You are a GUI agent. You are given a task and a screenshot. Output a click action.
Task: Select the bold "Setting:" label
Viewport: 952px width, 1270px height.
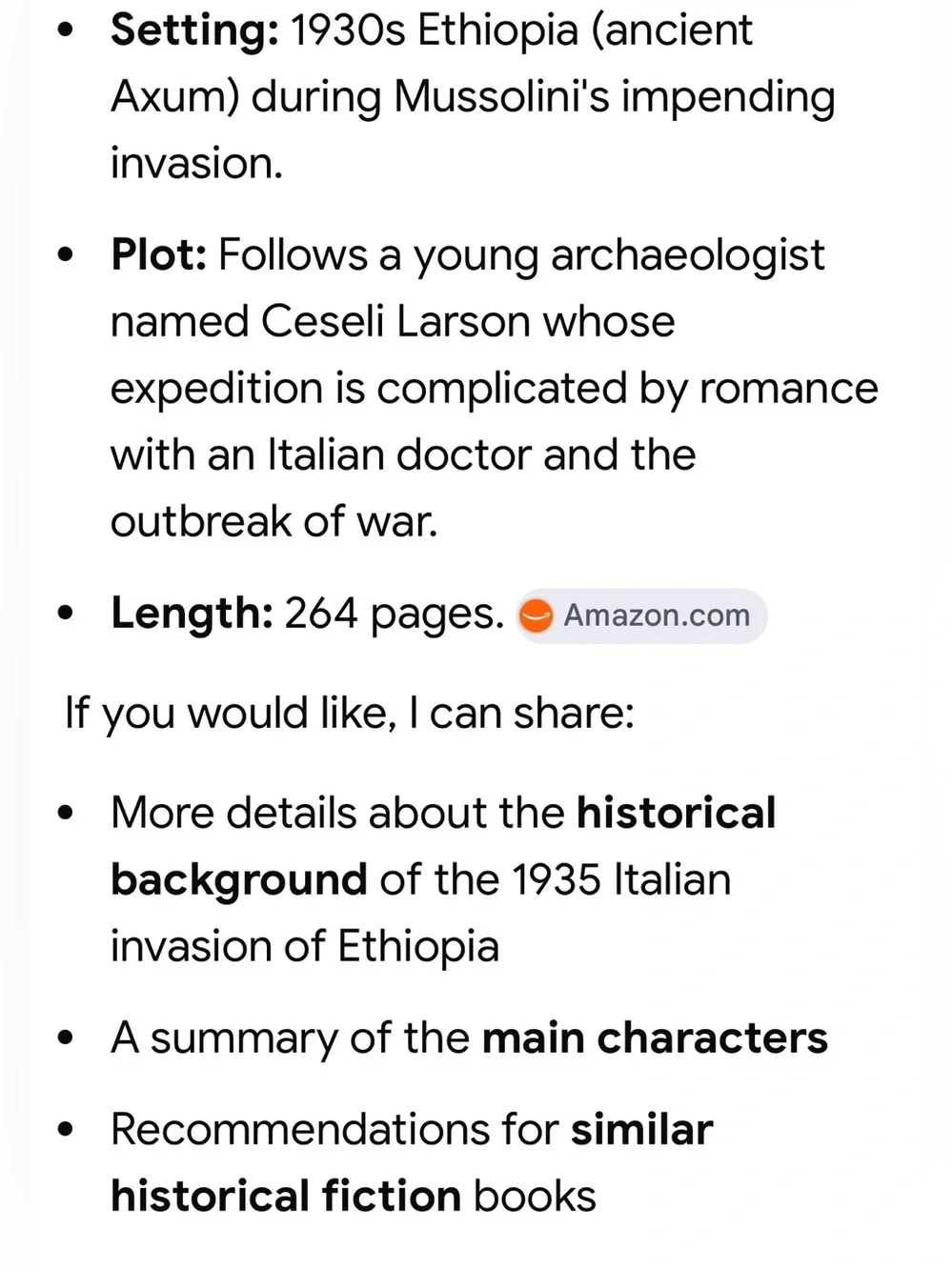[x=194, y=30]
